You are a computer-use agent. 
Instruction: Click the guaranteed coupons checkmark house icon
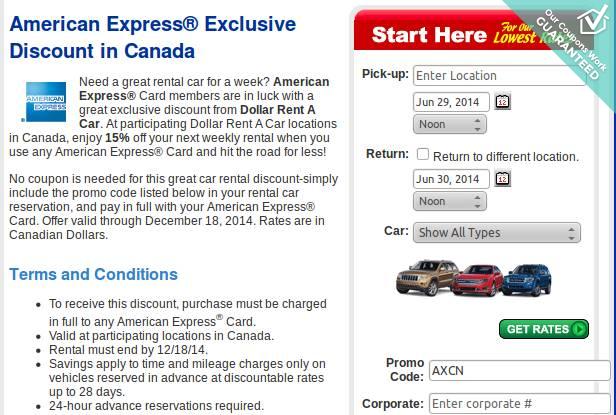click(x=592, y=19)
